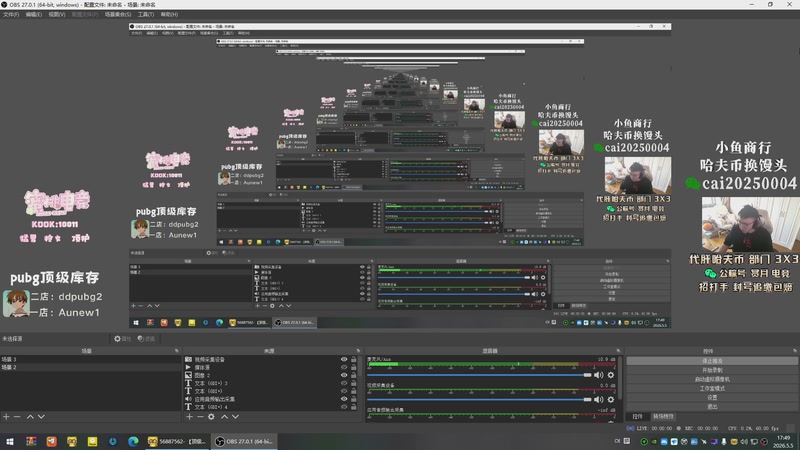Toggle the lock on 媒体源 source
The width and height of the screenshot is (800, 450).
pyautogui.click(x=354, y=367)
